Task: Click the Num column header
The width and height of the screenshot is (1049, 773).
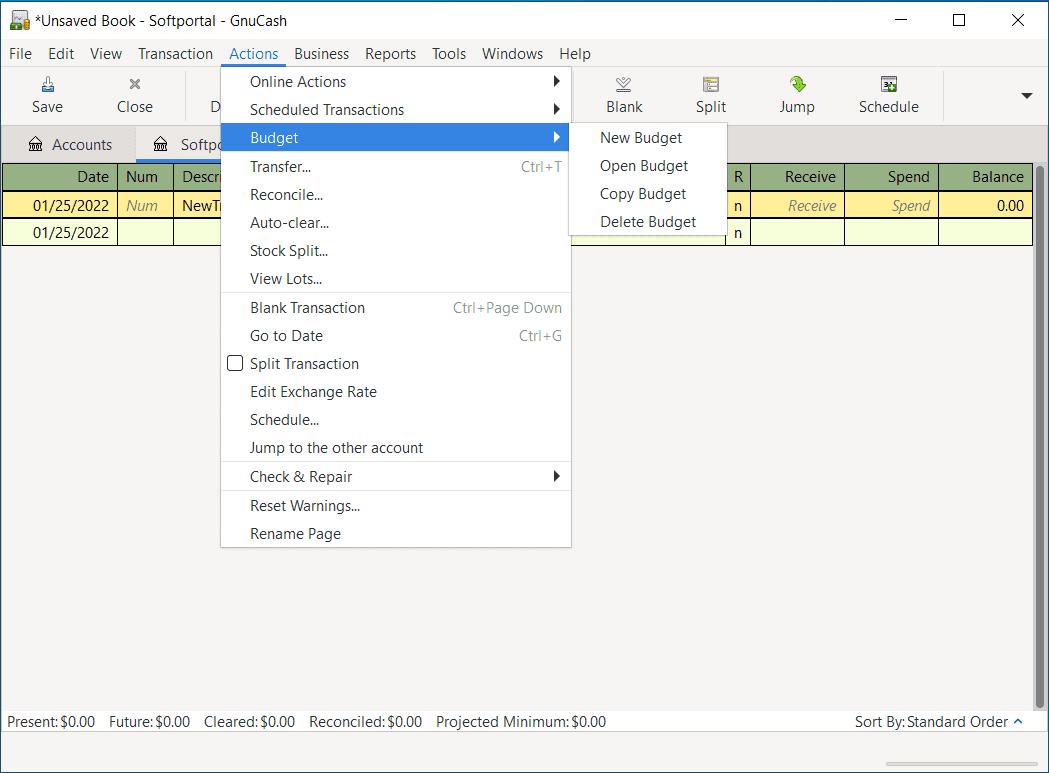Action: click(145, 177)
